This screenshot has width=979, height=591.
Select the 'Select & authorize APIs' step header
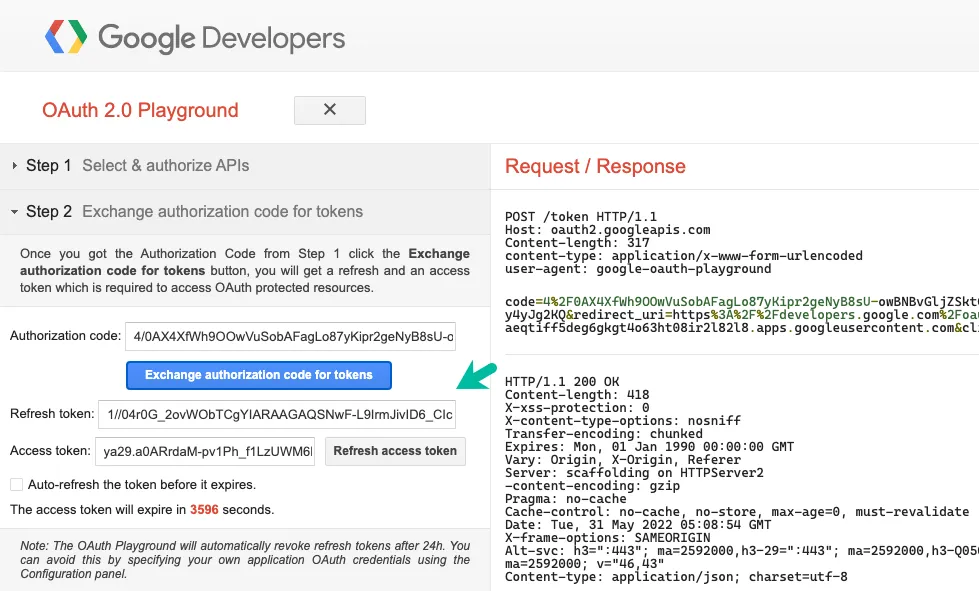point(165,166)
